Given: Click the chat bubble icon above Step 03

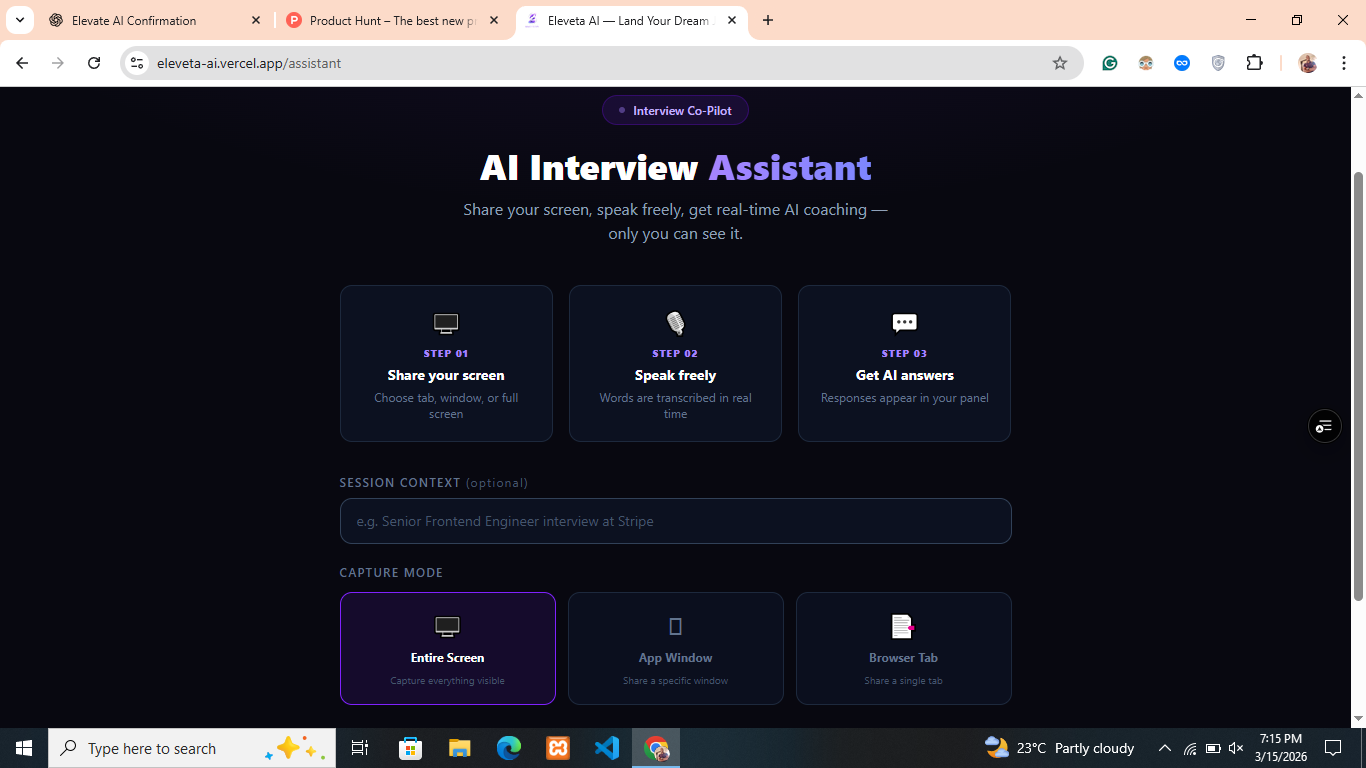Looking at the screenshot, I should tap(903, 322).
